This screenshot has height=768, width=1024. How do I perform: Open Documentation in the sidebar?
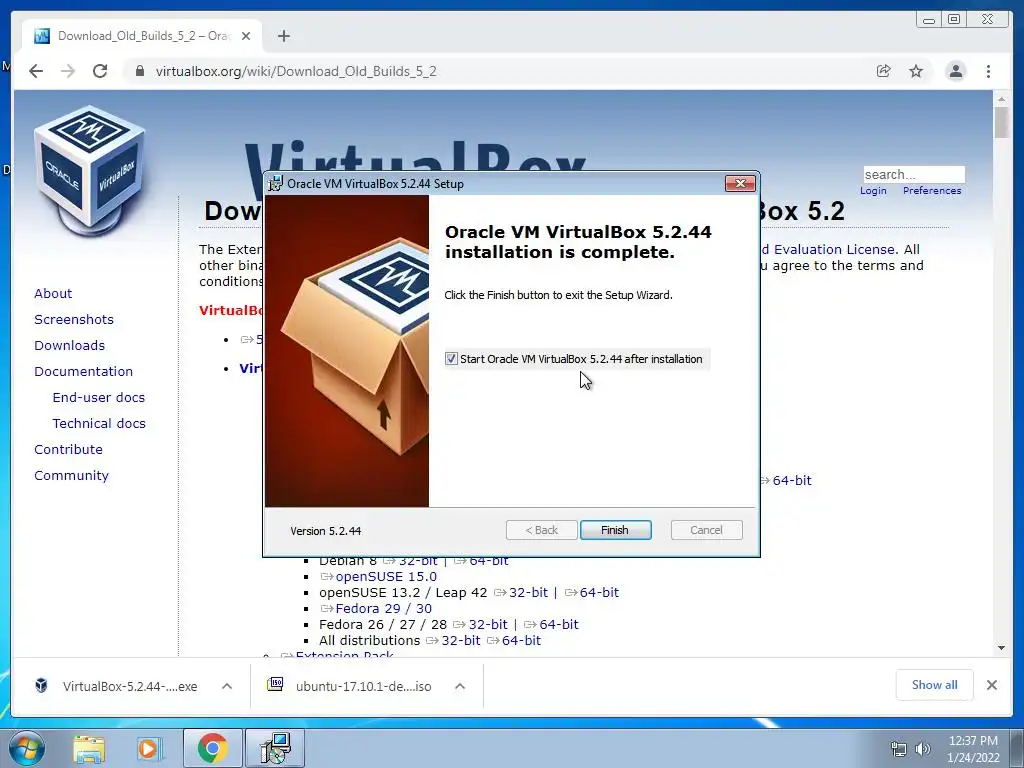84,371
